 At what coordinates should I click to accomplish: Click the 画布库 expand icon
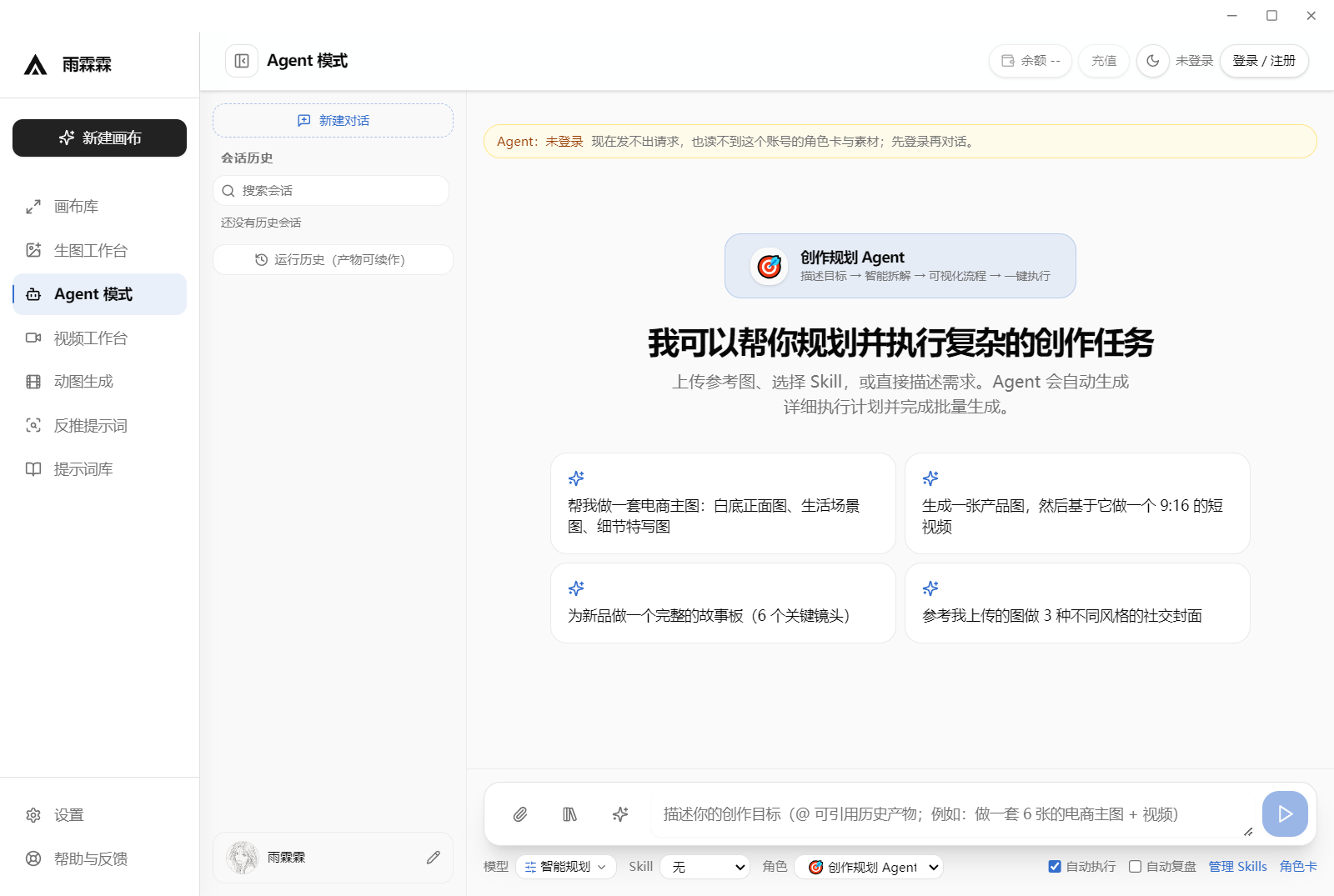(x=33, y=207)
